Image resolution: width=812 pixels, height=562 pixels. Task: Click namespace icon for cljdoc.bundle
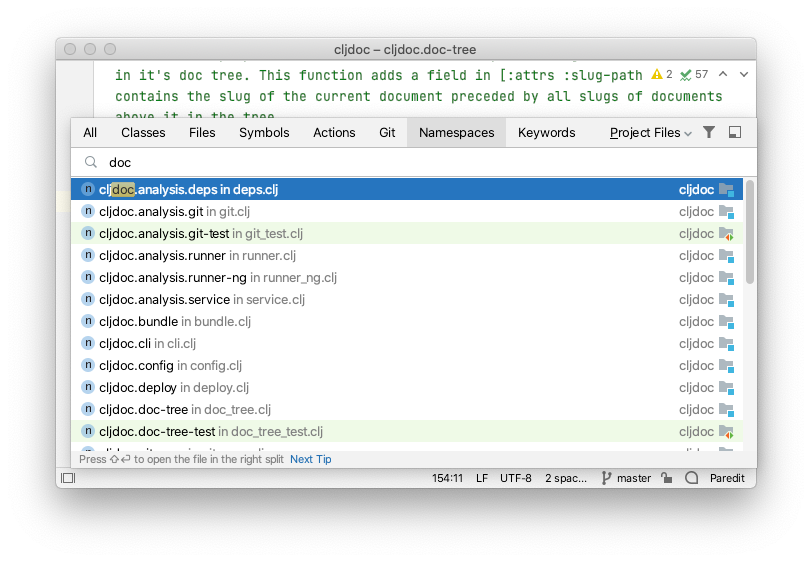click(88, 321)
